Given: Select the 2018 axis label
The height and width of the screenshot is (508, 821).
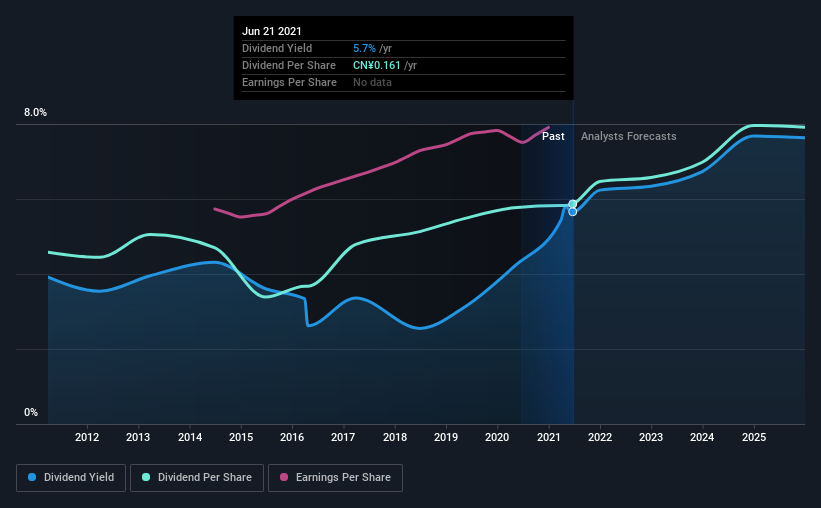Looking at the screenshot, I should (x=395, y=437).
